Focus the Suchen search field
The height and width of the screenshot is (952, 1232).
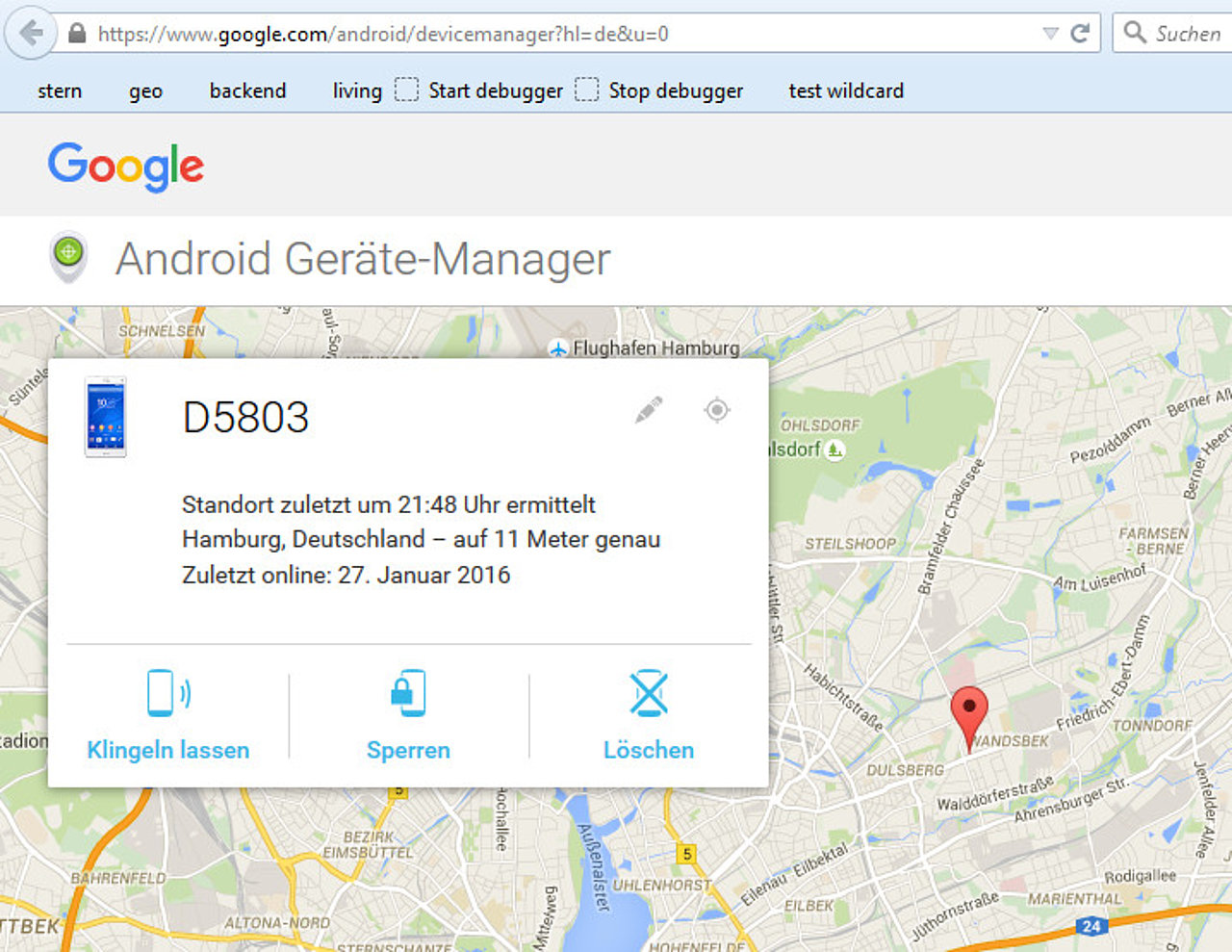pos(1172,34)
